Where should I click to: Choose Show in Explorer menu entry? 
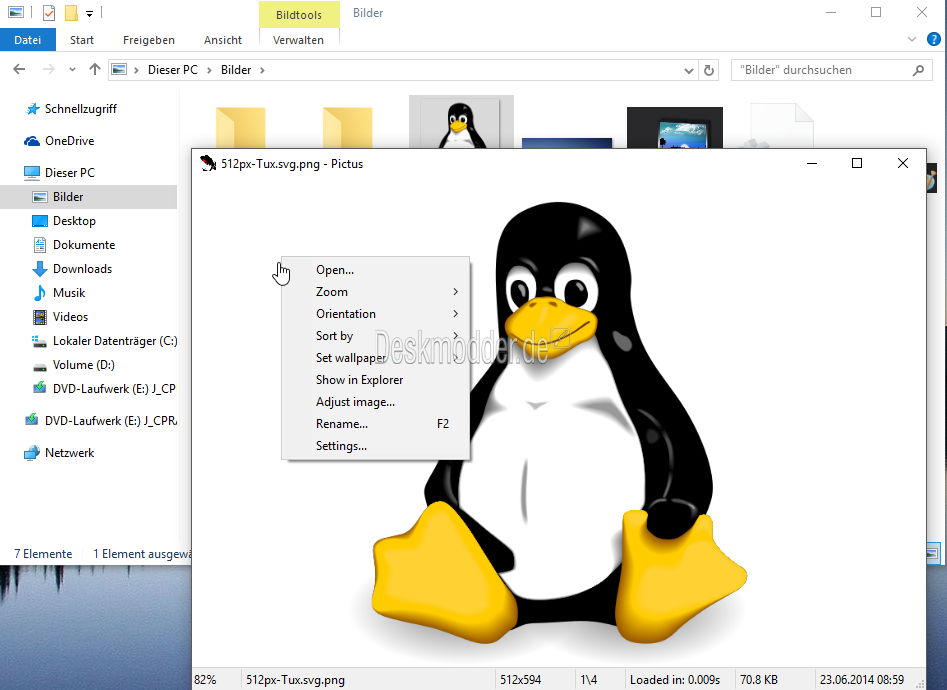pos(376,380)
